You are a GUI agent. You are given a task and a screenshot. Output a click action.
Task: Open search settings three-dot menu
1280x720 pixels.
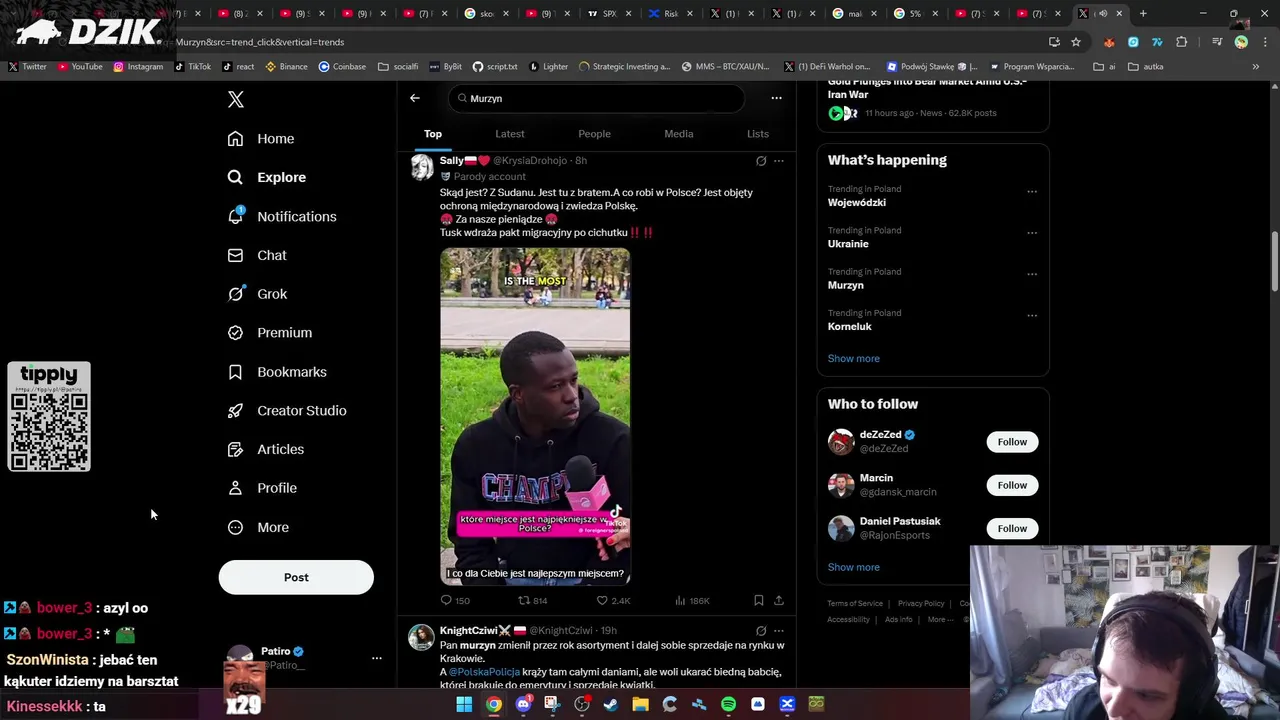coord(776,98)
